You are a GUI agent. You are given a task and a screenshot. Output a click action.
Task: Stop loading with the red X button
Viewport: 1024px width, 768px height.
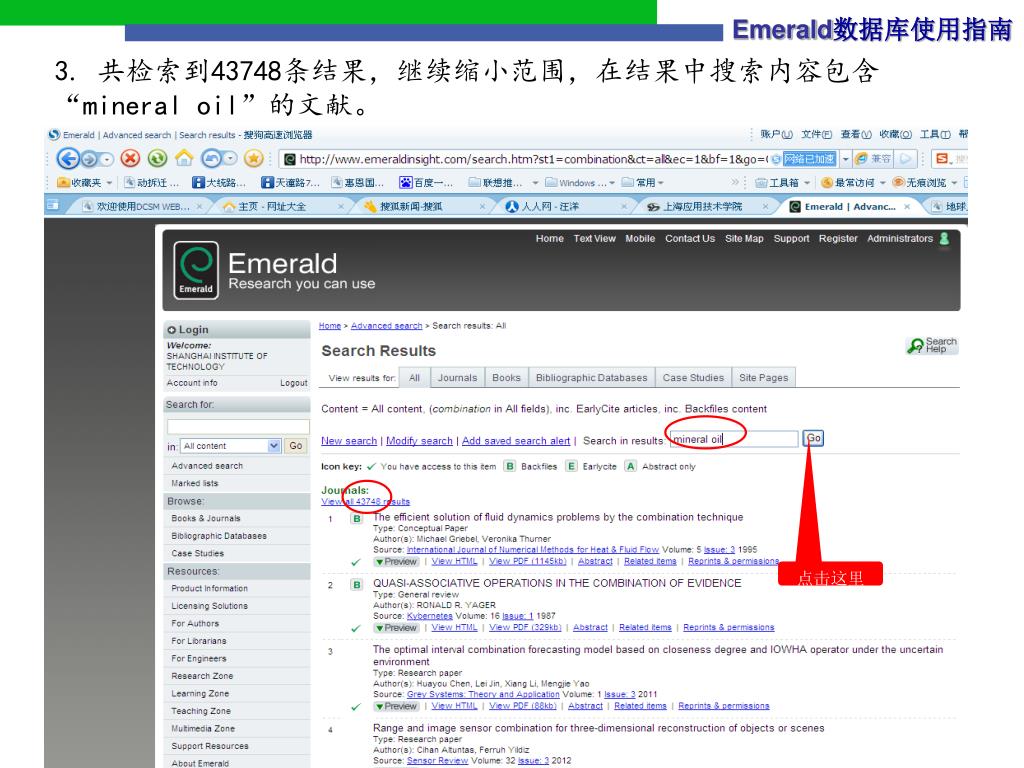[x=131, y=158]
